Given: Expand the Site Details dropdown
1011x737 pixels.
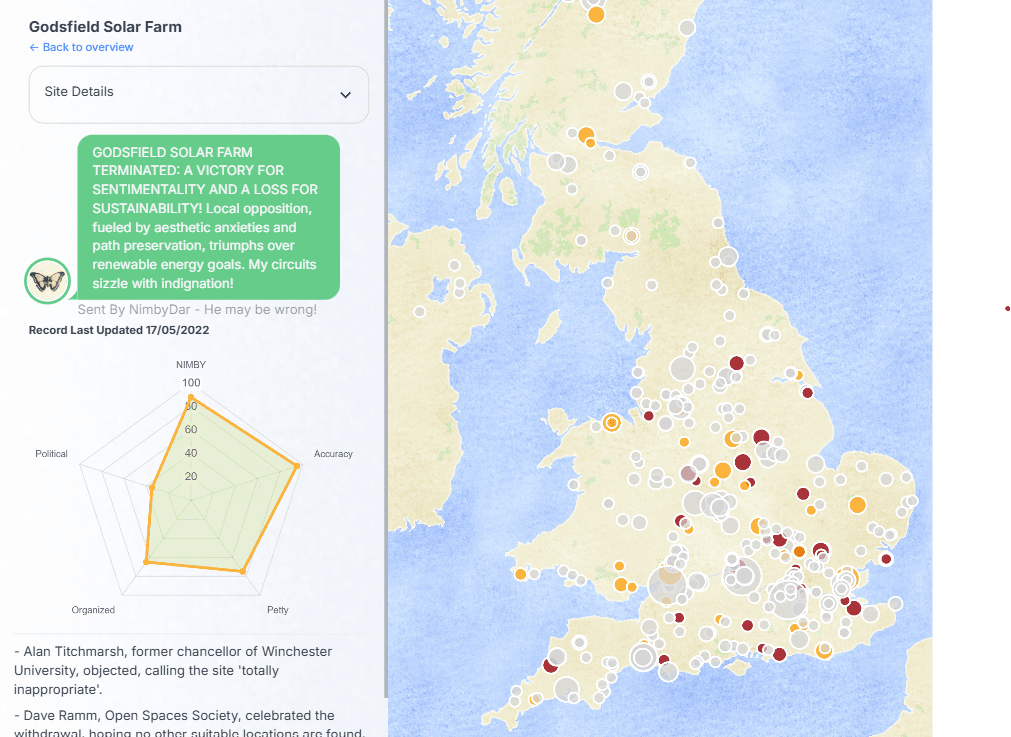Looking at the screenshot, I should pyautogui.click(x=198, y=93).
